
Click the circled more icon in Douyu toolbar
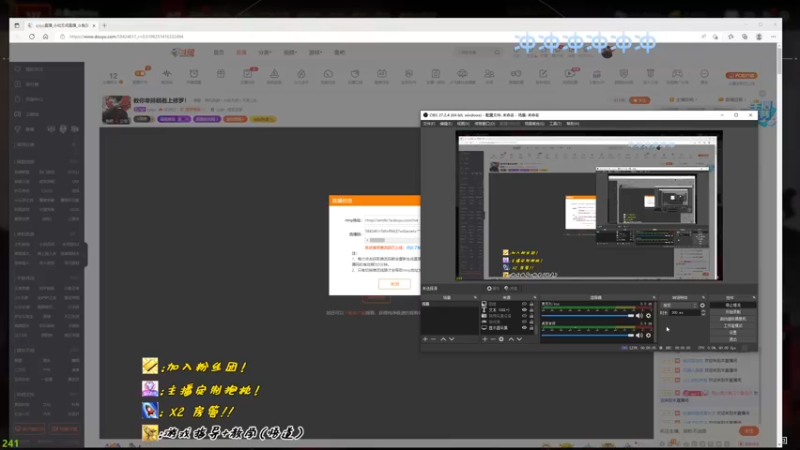pyautogui.click(x=704, y=74)
